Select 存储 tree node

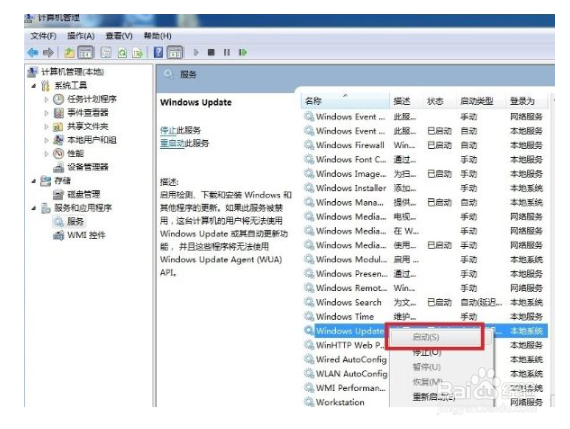(x=62, y=181)
